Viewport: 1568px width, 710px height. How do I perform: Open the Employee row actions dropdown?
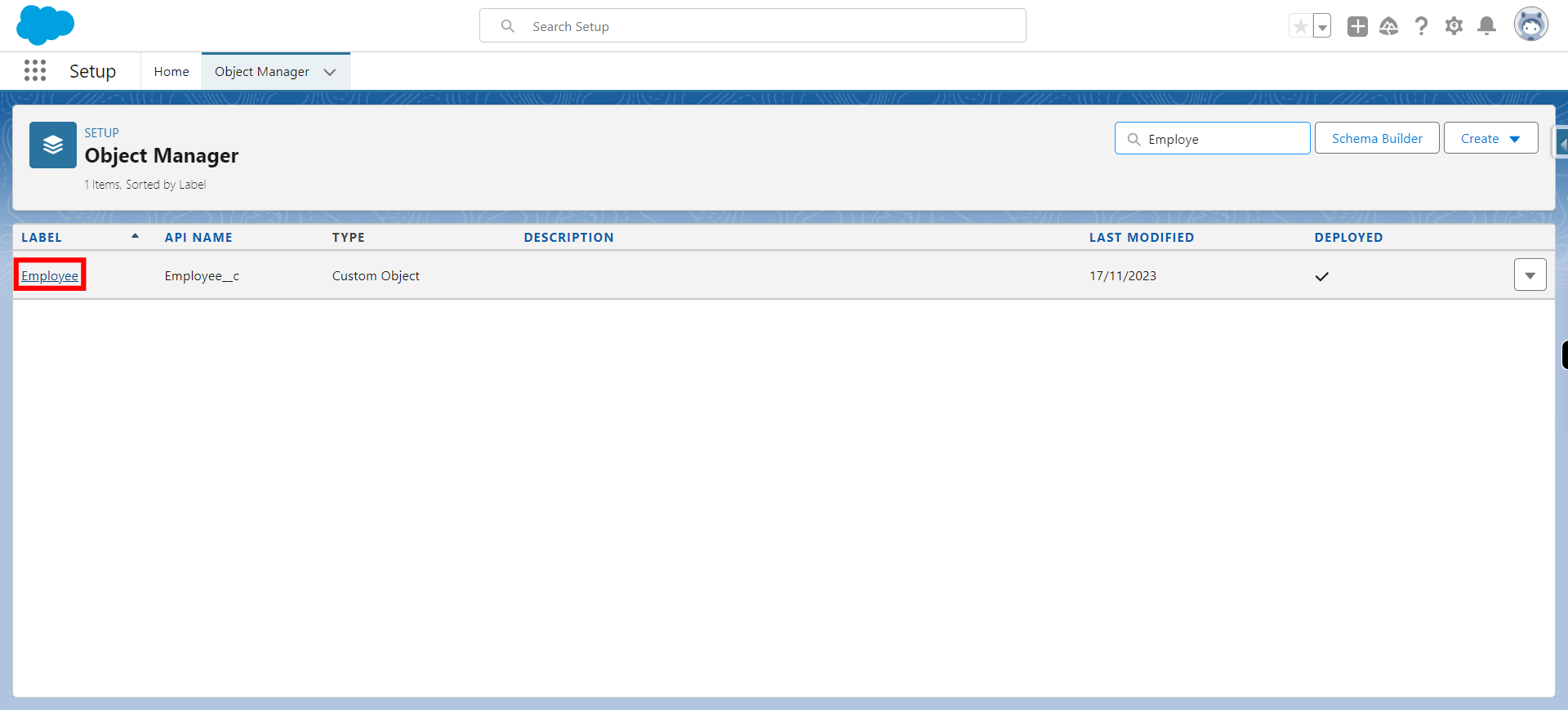click(x=1530, y=275)
